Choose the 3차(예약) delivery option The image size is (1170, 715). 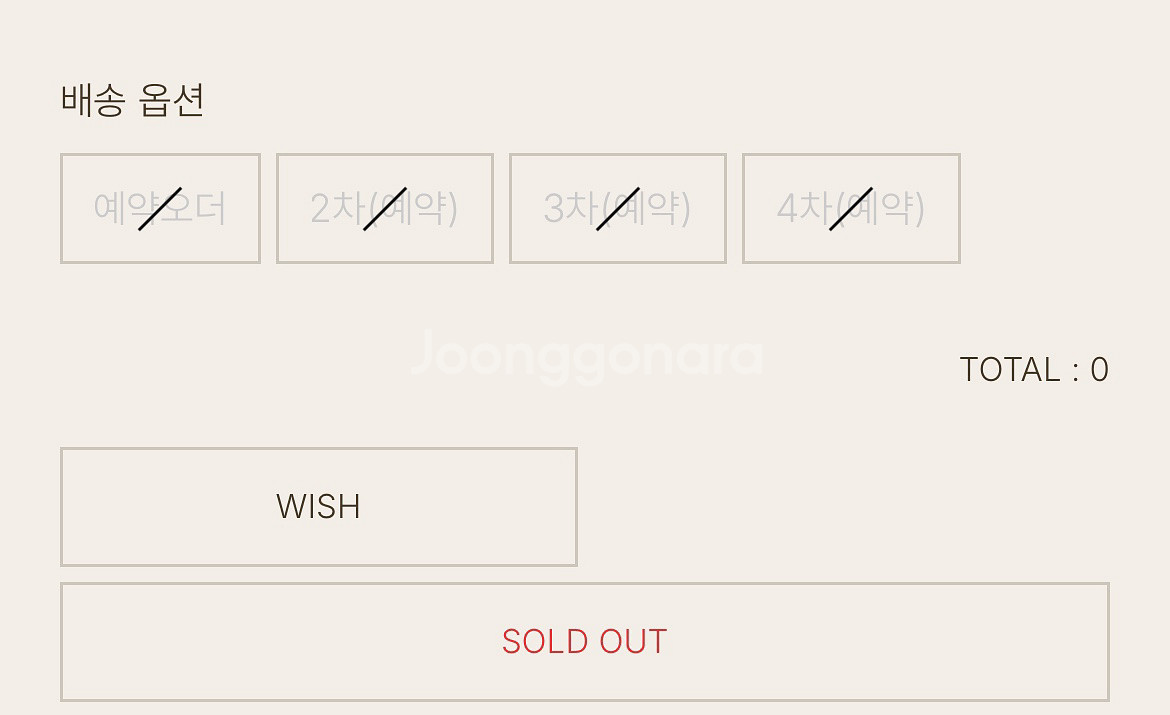tap(618, 208)
